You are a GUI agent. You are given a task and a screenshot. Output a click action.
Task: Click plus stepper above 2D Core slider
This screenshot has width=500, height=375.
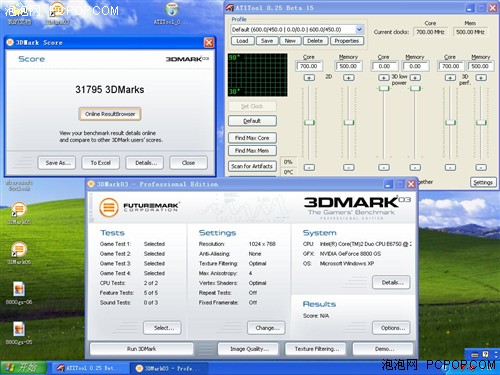pos(309,78)
